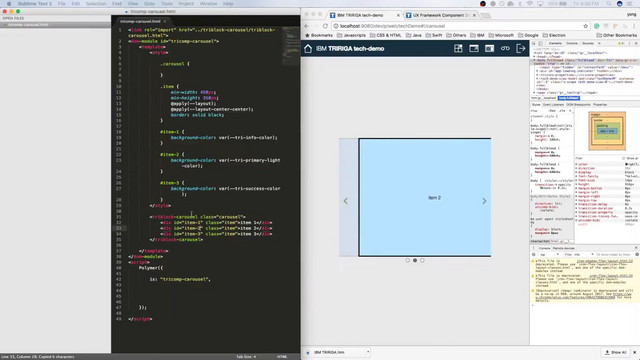Check the Show all checkbox in computed styles

point(624,158)
